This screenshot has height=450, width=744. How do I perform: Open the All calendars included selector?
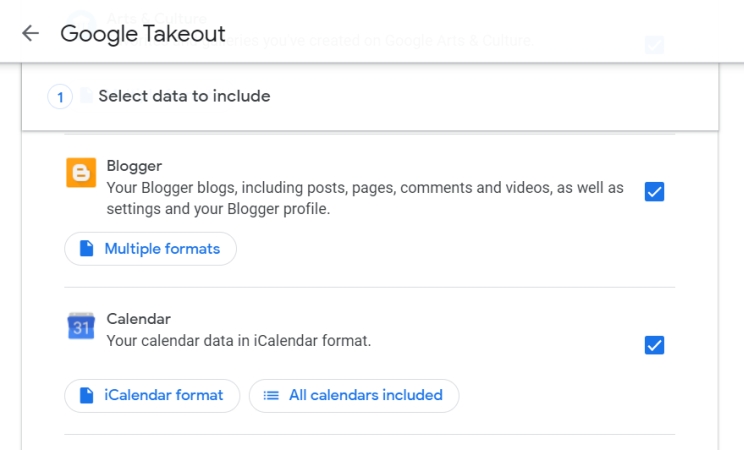tap(354, 395)
